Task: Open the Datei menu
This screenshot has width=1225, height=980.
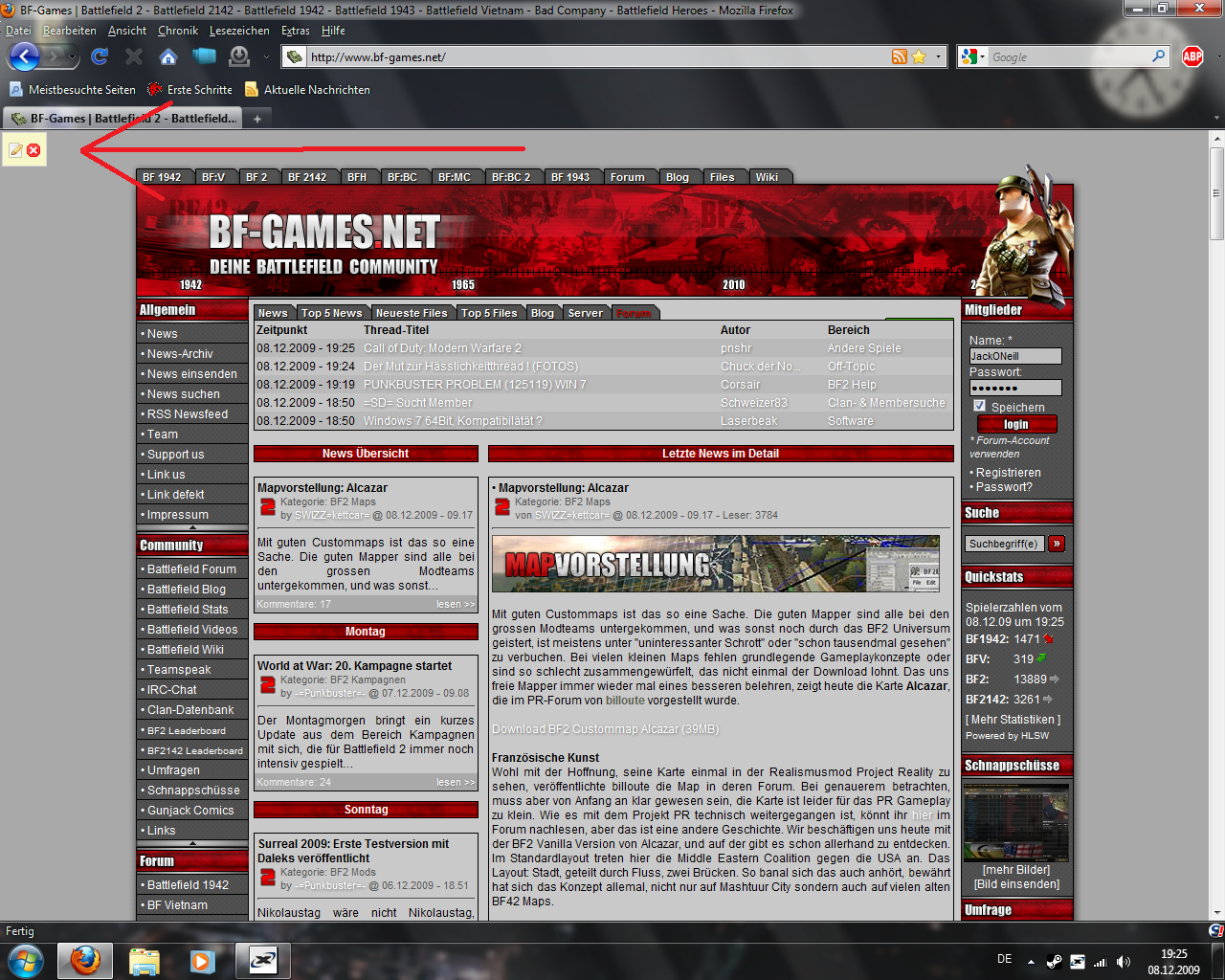Action: [x=18, y=31]
